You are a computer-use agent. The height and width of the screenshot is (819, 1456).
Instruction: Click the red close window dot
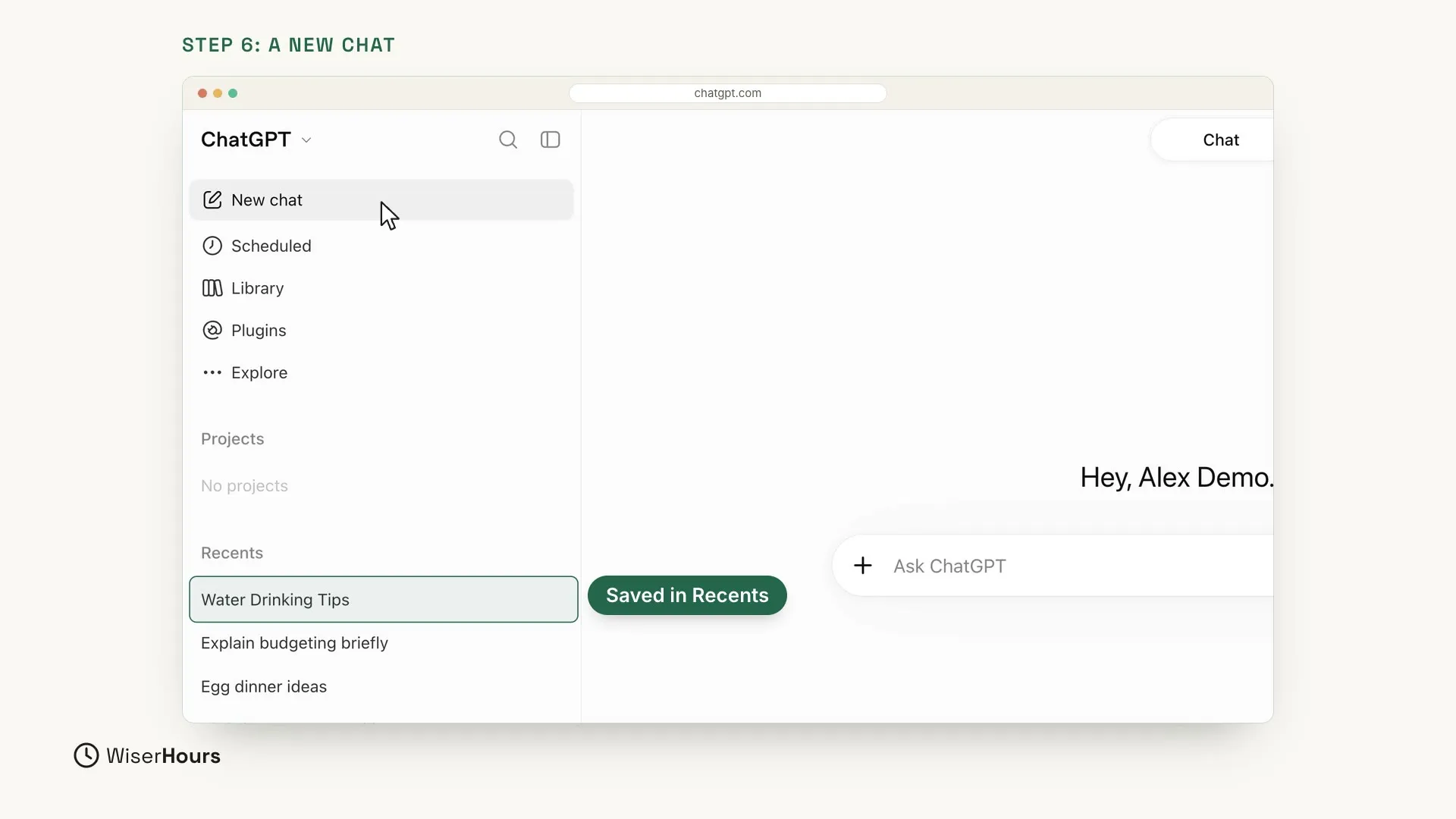coord(202,93)
